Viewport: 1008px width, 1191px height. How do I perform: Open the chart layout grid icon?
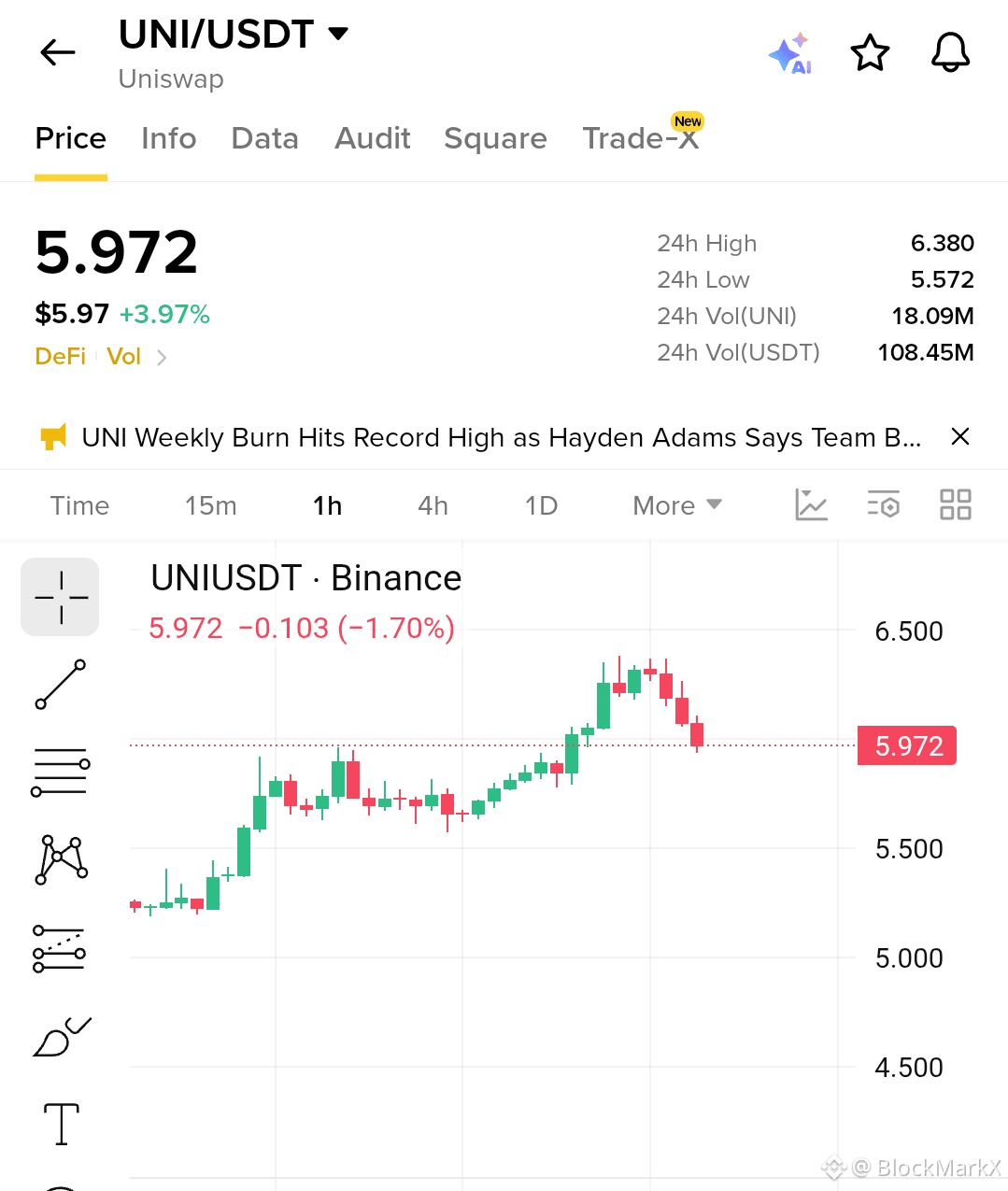point(955,504)
